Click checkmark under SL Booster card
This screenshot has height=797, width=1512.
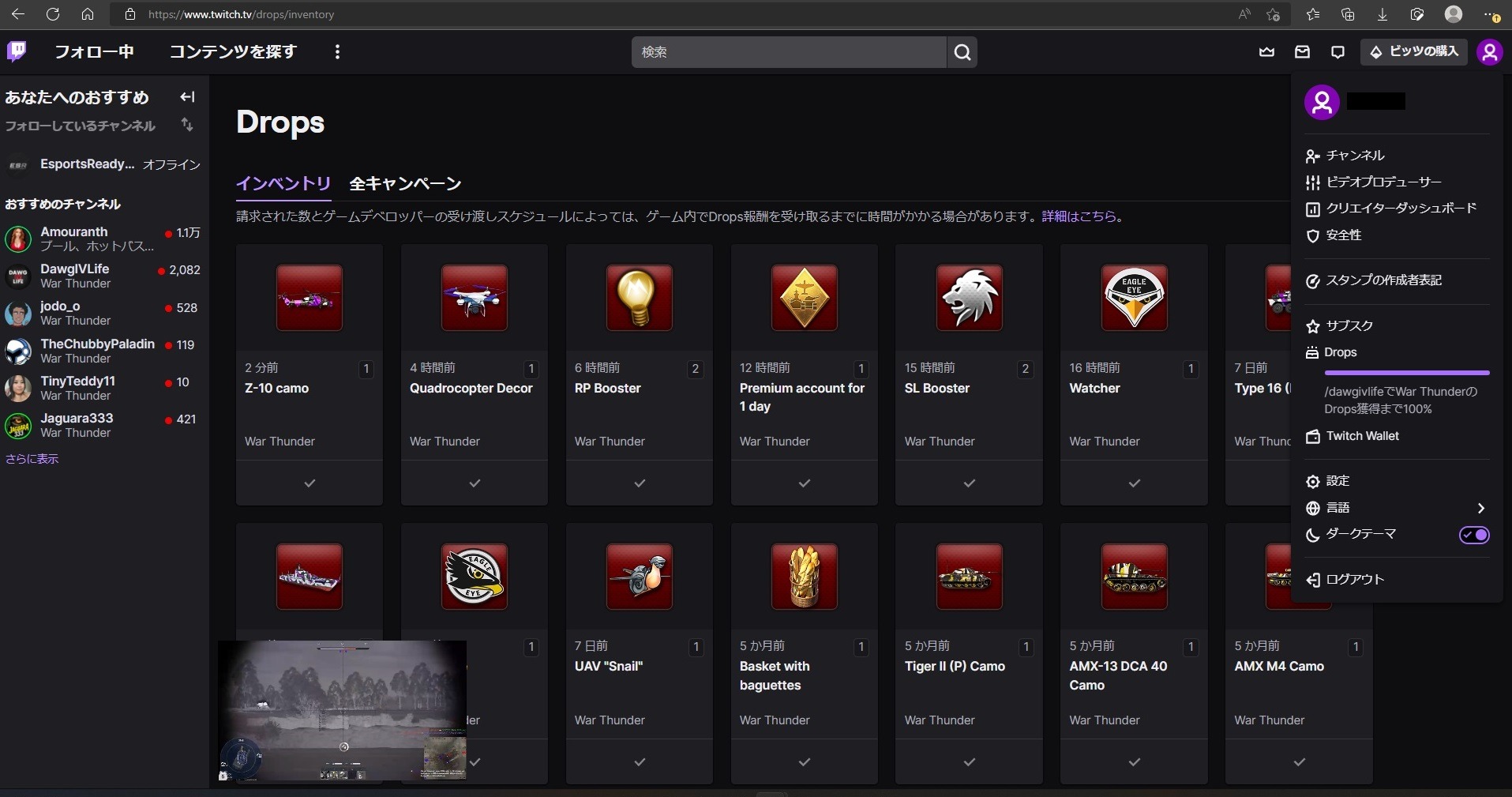pyautogui.click(x=970, y=483)
